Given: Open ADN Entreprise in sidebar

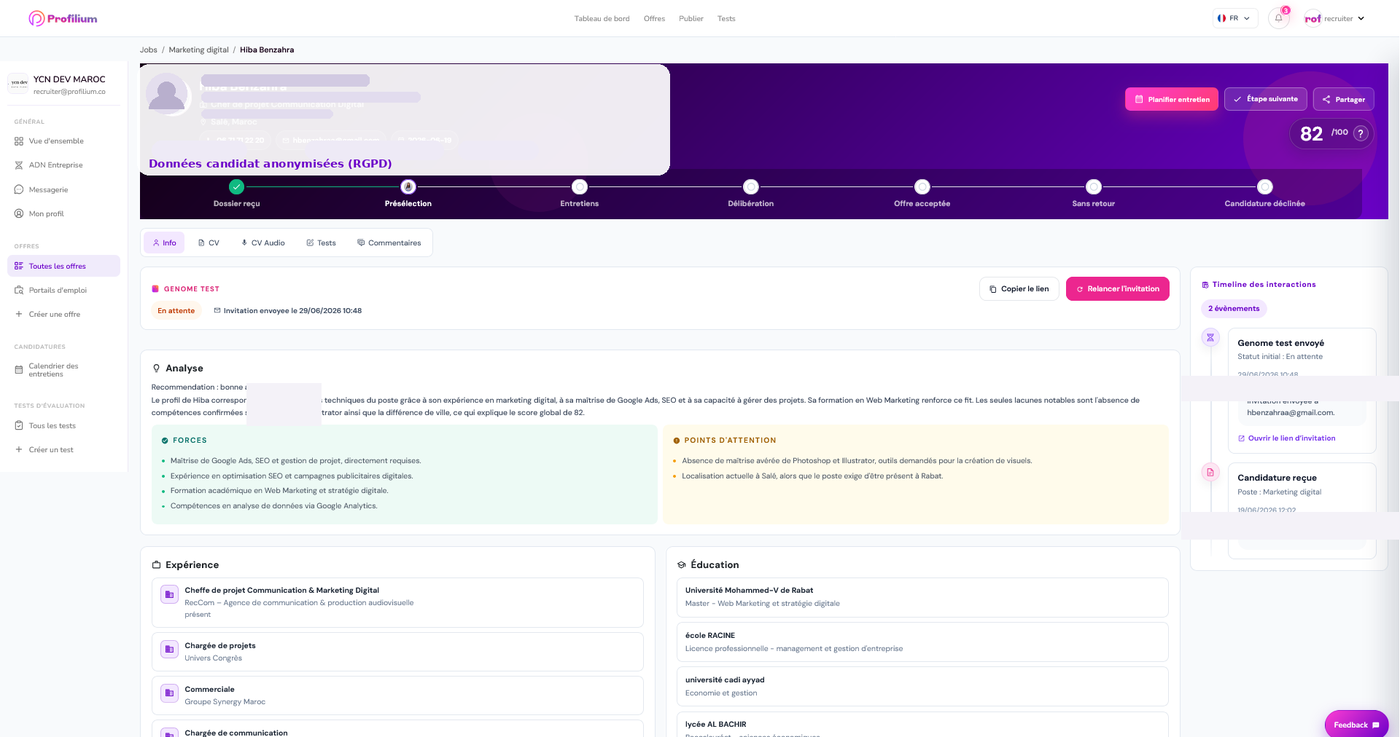Looking at the screenshot, I should tap(63, 165).
